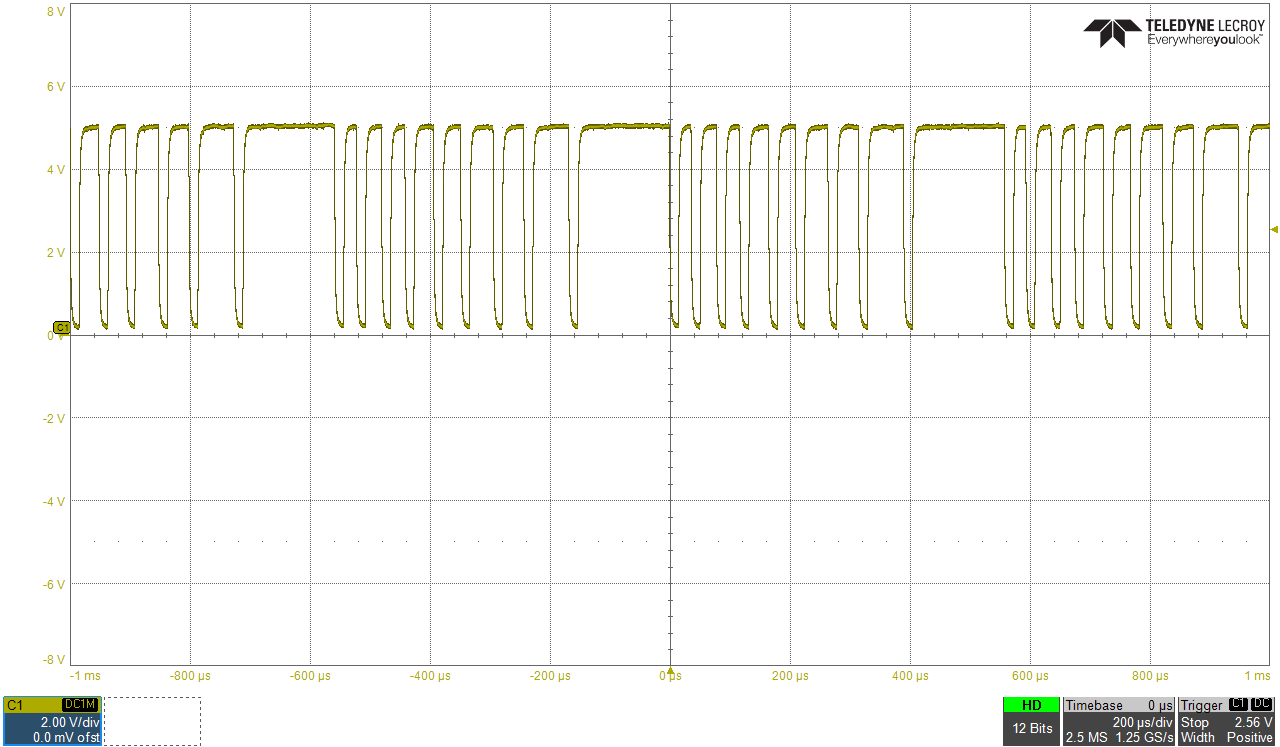This screenshot has width=1280, height=747.
Task: Click the -200 µs time axis label
Action: point(550,676)
